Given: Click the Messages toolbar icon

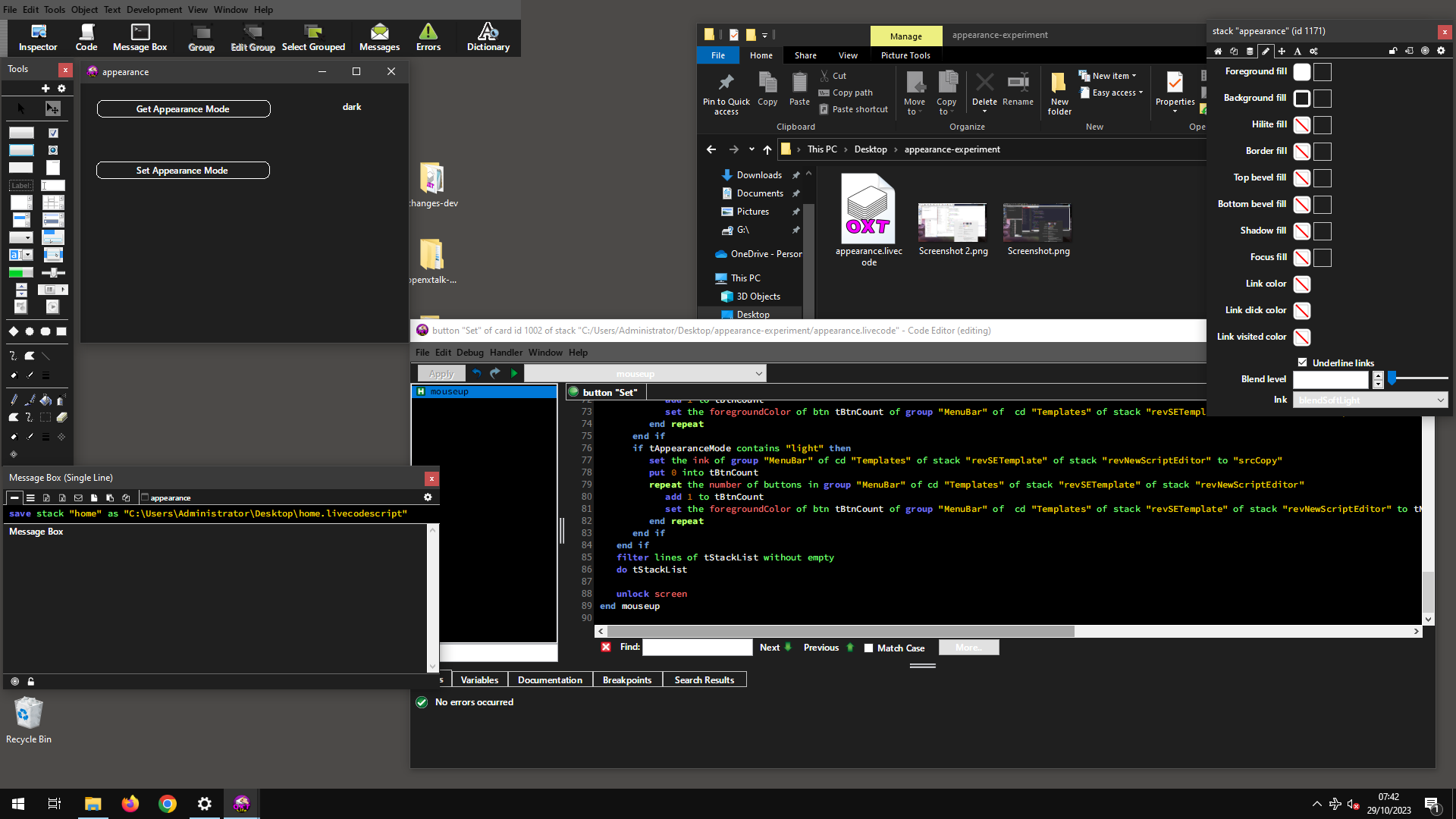Looking at the screenshot, I should coord(379,37).
